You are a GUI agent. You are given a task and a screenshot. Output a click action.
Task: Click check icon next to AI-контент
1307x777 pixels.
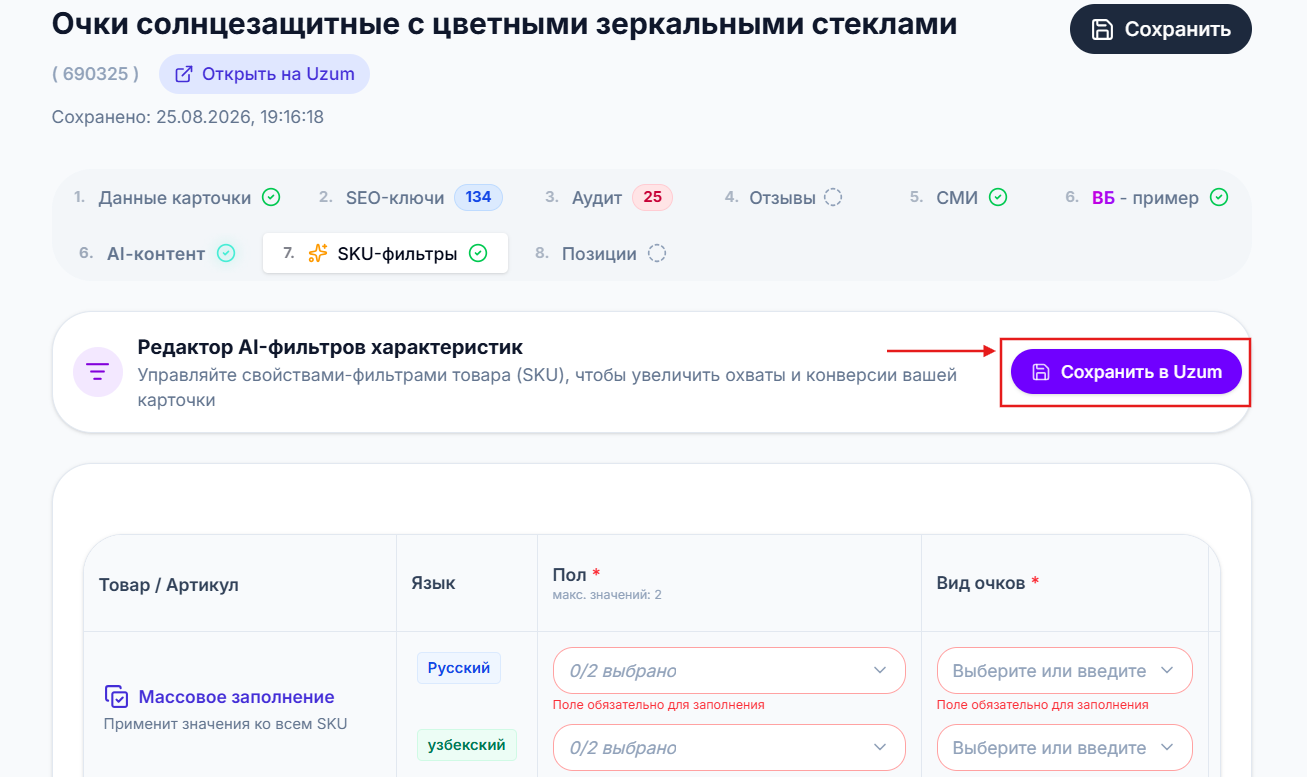pyautogui.click(x=227, y=254)
